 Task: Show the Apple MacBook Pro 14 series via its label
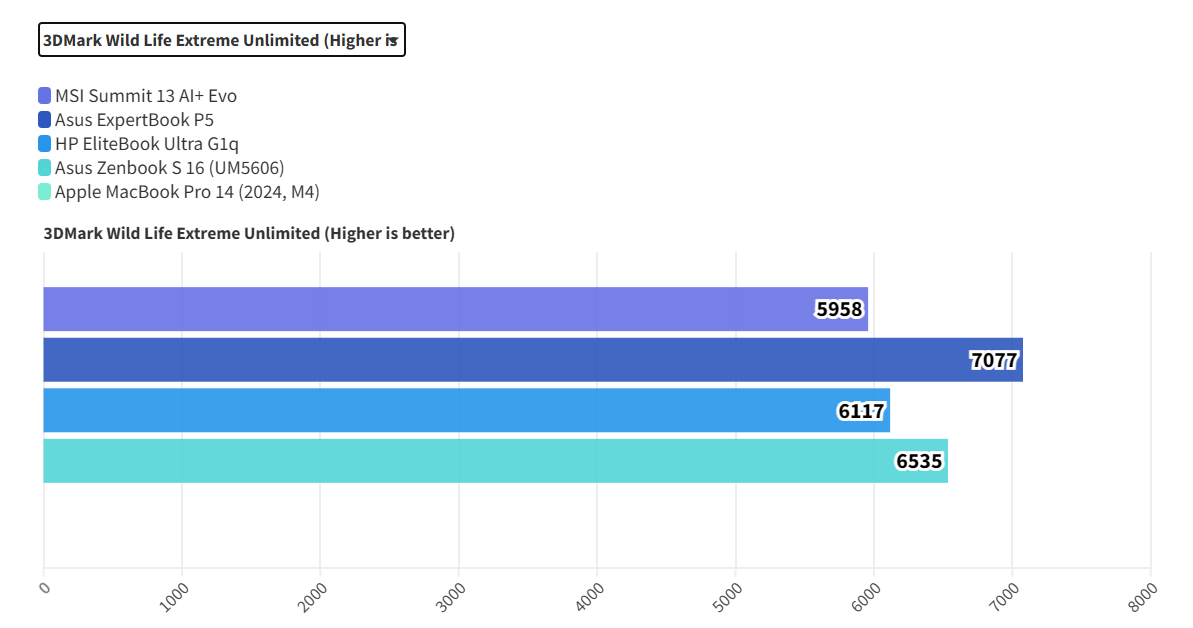coord(187,192)
